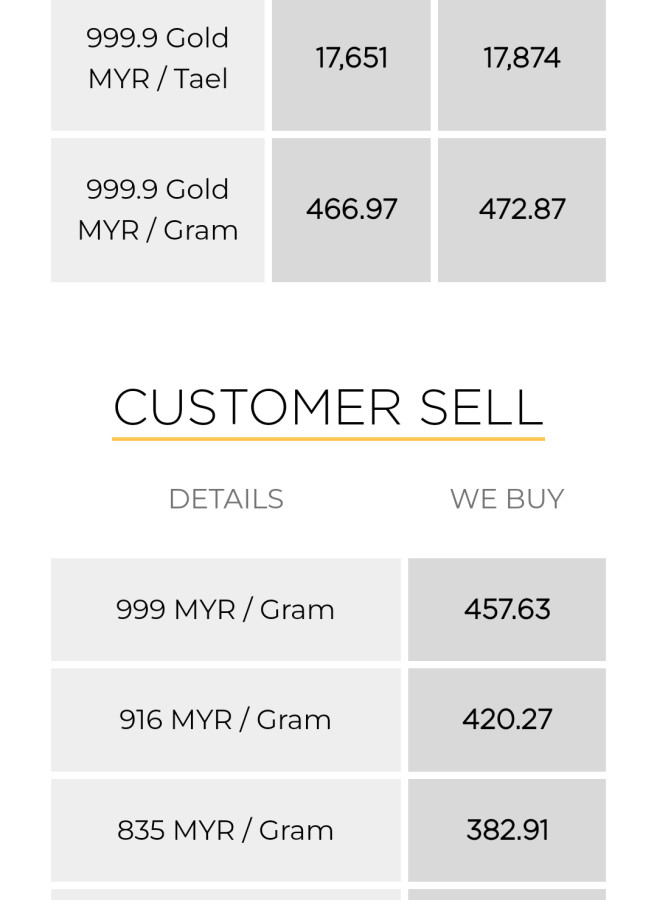The width and height of the screenshot is (657, 900).
Task: Click the CUSTOMER SELL heading
Action: (x=328, y=407)
